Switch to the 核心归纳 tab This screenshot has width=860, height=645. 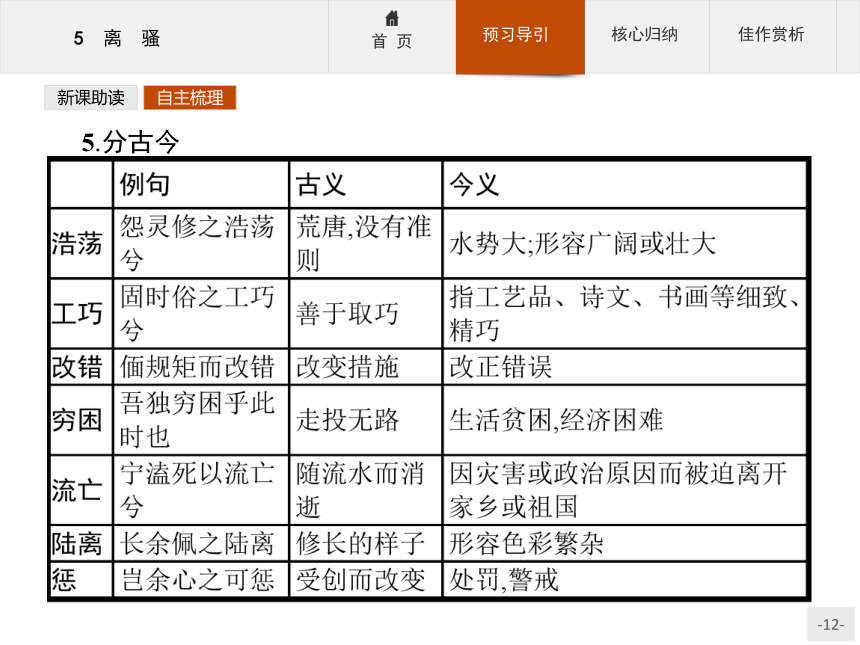click(645, 35)
